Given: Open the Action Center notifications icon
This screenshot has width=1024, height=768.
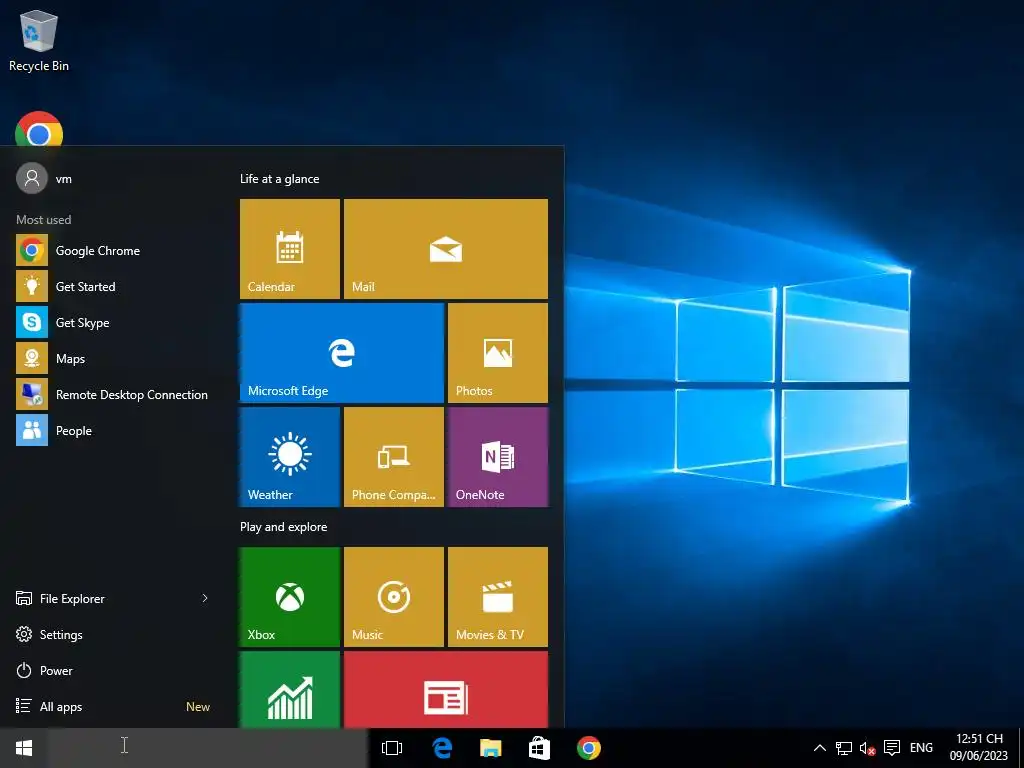Looking at the screenshot, I should [891, 748].
